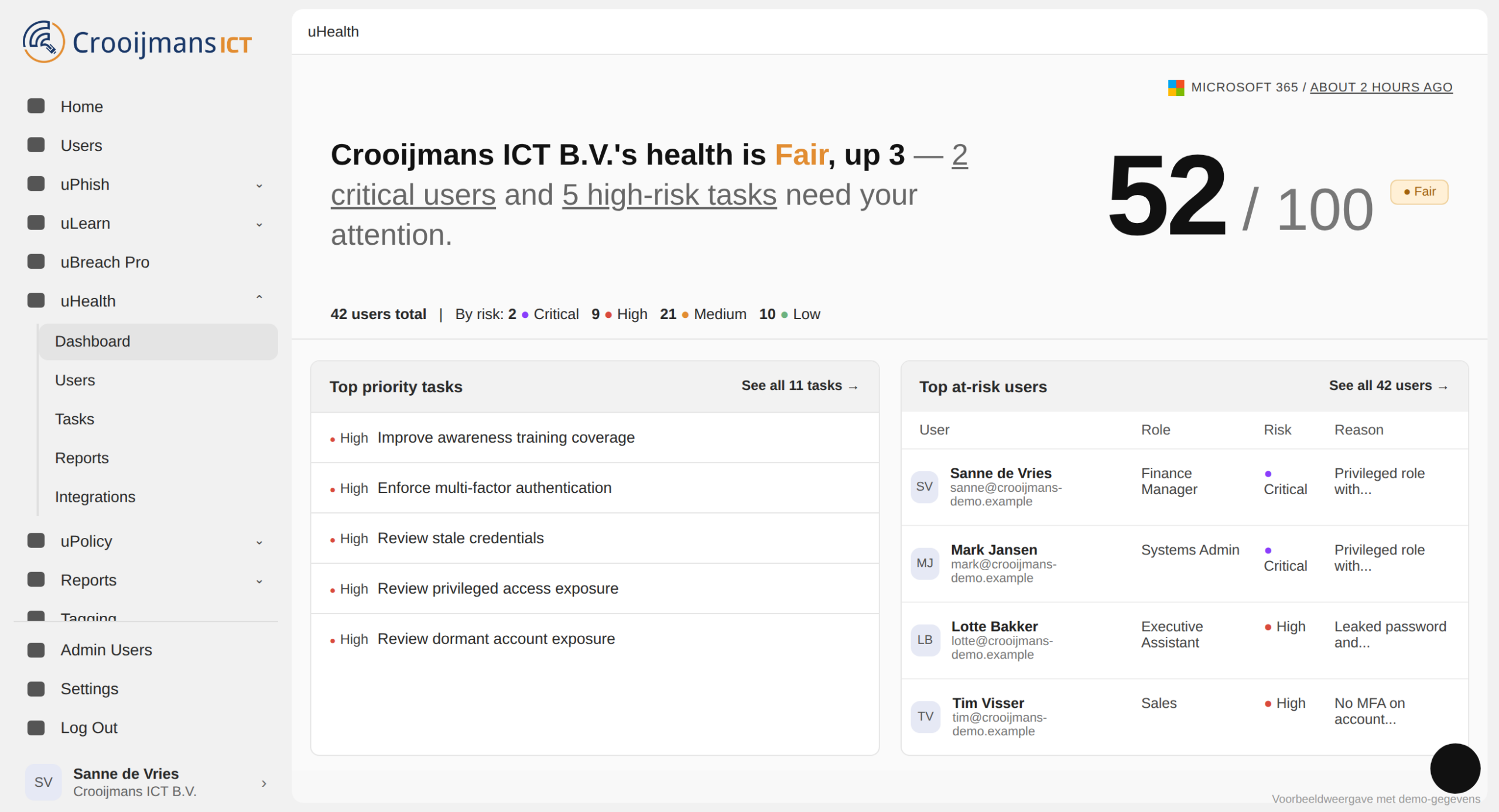Open the About 2 hours ago link
Viewport: 1499px width, 812px height.
click(1381, 87)
